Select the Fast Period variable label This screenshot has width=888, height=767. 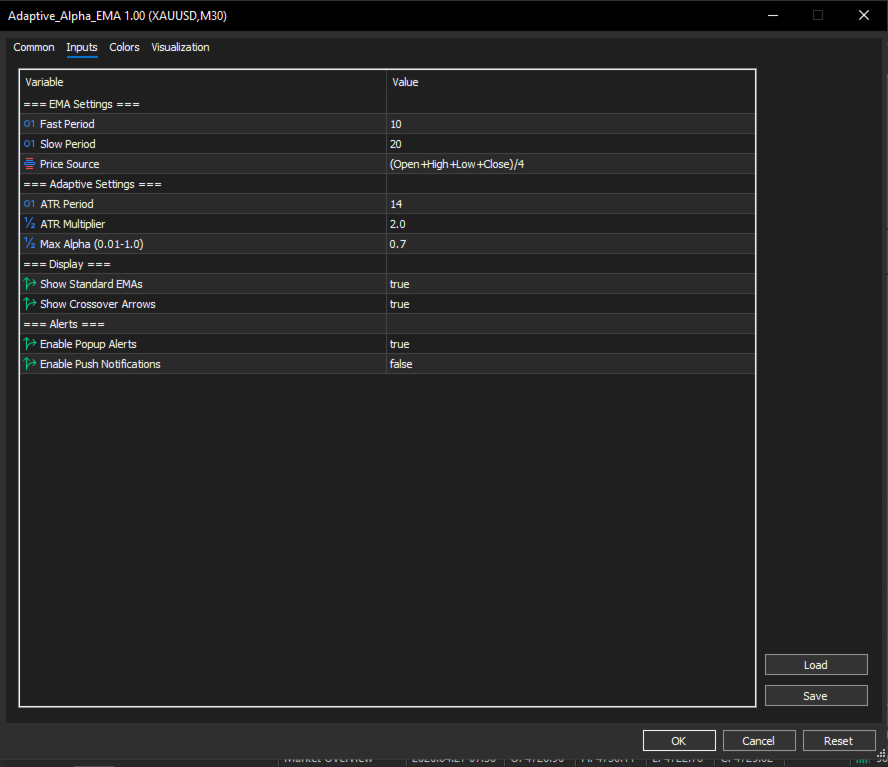point(67,124)
